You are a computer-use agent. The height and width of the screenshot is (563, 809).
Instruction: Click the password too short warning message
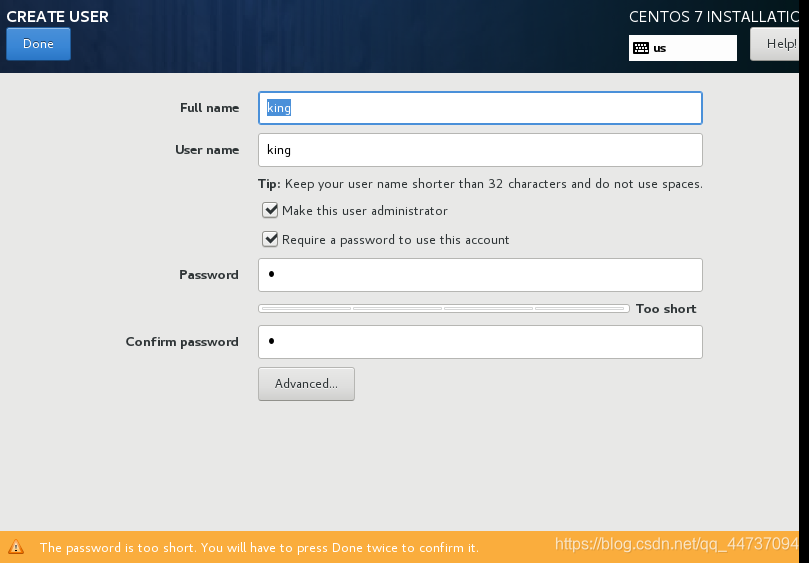259,548
